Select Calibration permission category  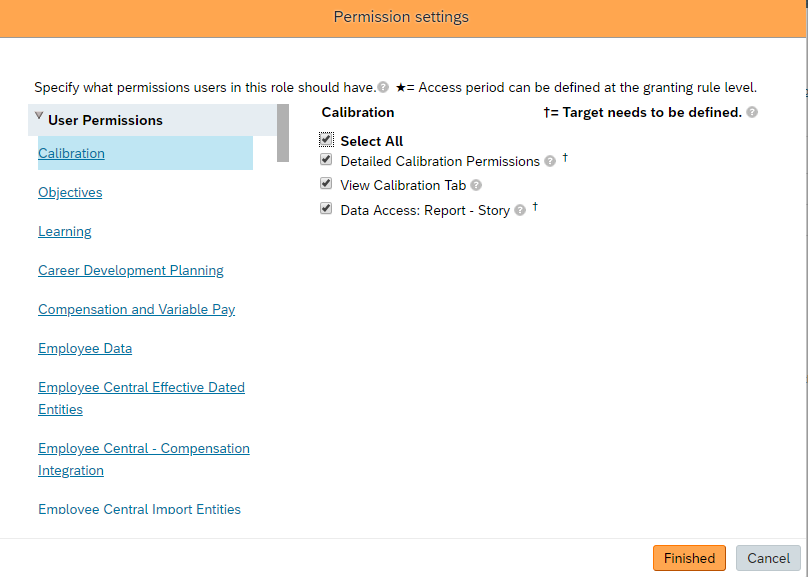[71, 153]
